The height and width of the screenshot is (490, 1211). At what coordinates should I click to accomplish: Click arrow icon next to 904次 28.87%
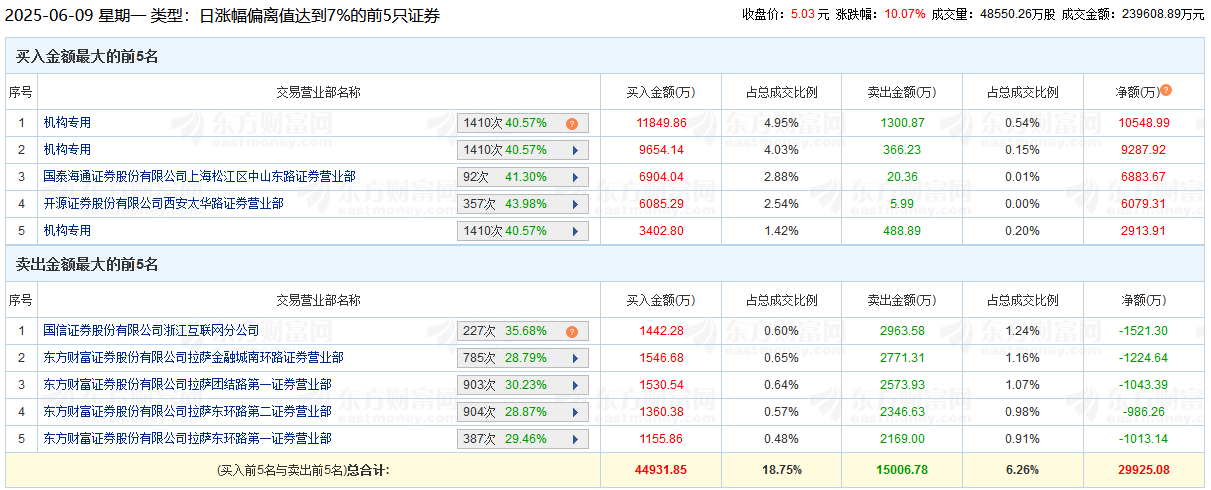(x=574, y=412)
